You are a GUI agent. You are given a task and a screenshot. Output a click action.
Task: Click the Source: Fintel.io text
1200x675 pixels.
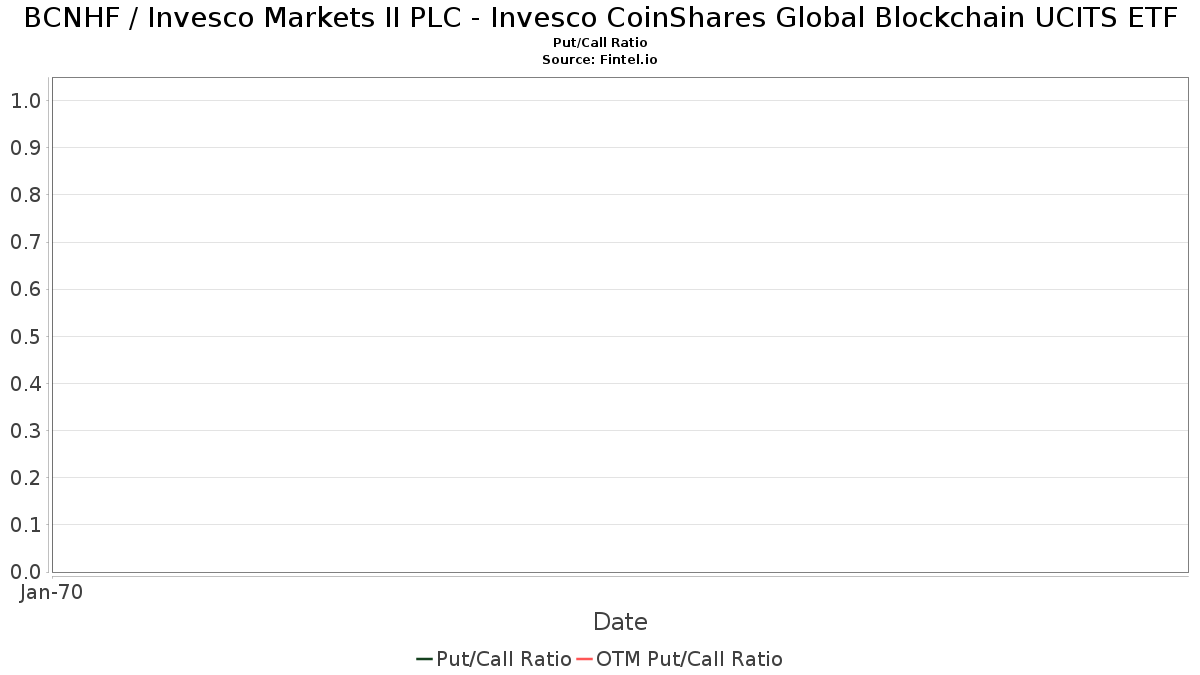(600, 60)
